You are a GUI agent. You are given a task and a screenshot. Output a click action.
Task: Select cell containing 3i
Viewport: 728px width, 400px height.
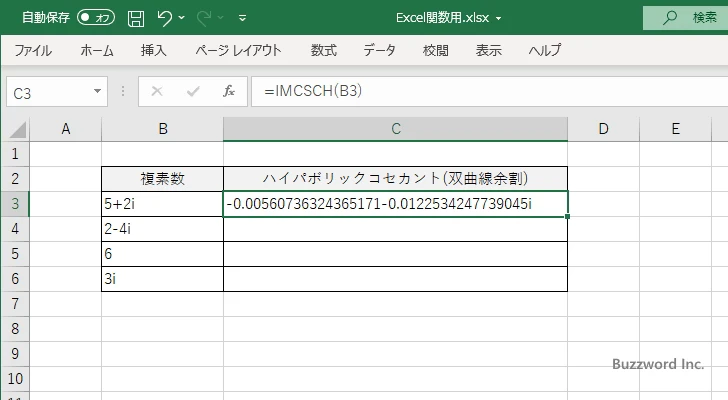(x=162, y=279)
